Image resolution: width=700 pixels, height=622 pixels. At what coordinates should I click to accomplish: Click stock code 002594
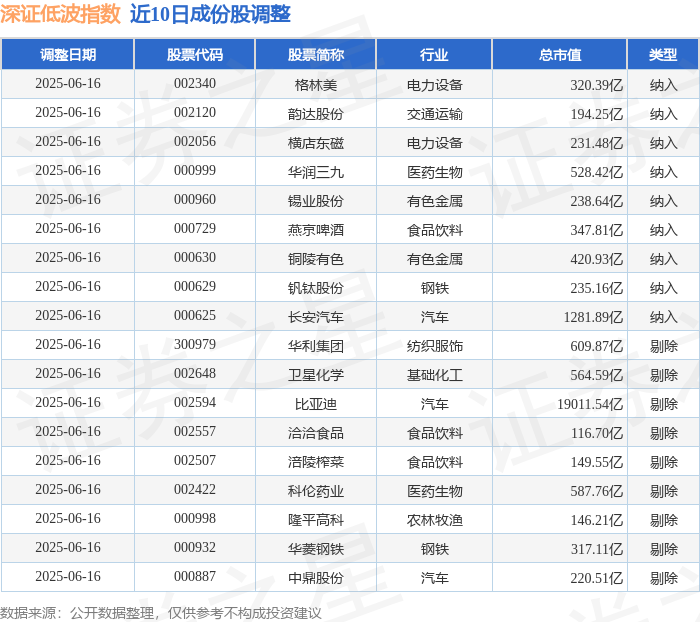click(195, 403)
